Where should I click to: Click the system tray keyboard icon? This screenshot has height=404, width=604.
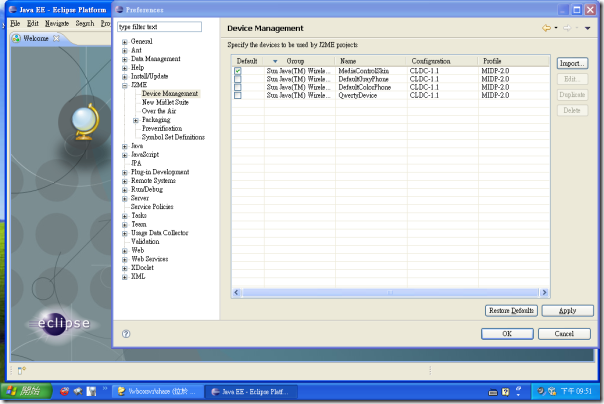click(x=493, y=392)
